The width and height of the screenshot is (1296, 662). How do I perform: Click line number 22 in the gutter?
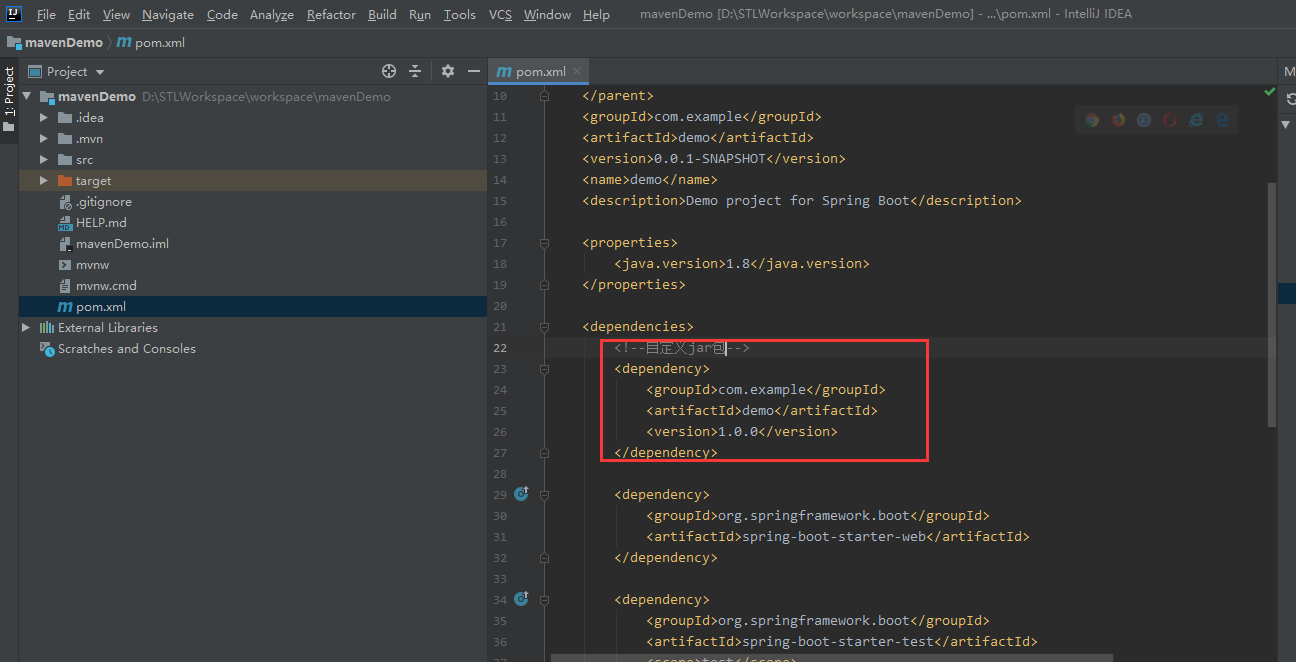[500, 348]
